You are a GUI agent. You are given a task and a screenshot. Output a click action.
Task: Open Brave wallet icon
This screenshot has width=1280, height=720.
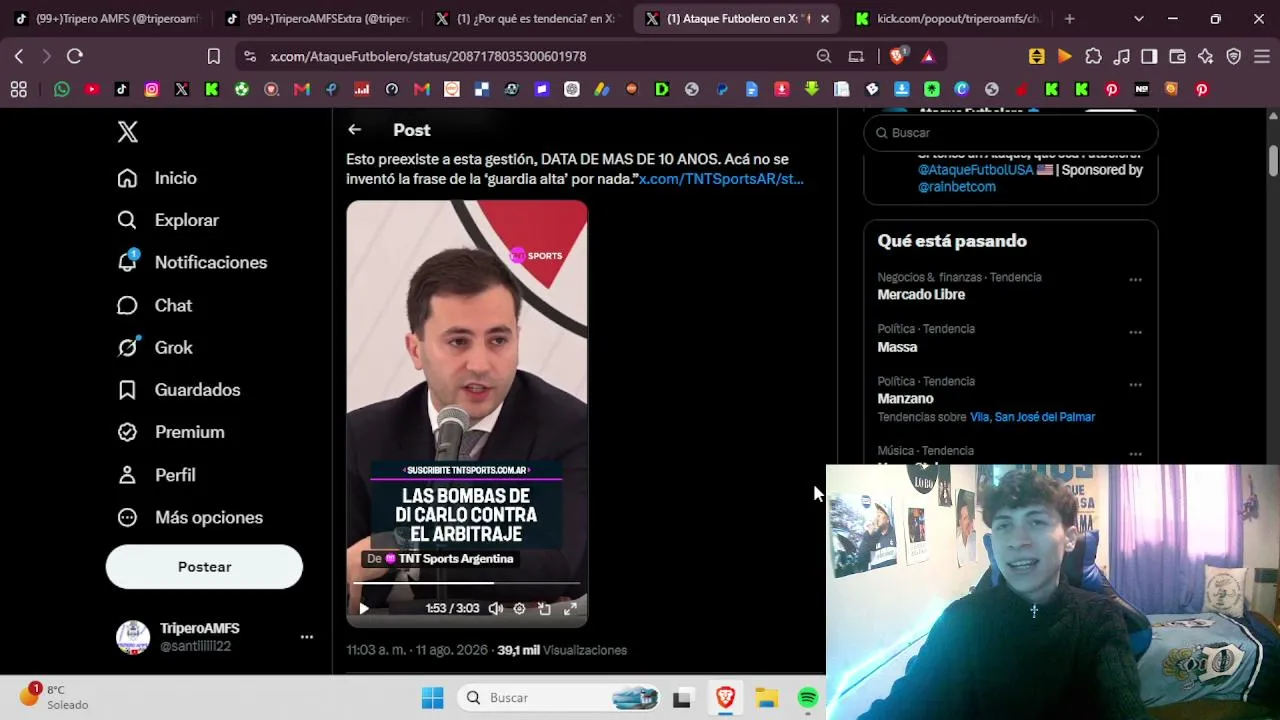1177,56
